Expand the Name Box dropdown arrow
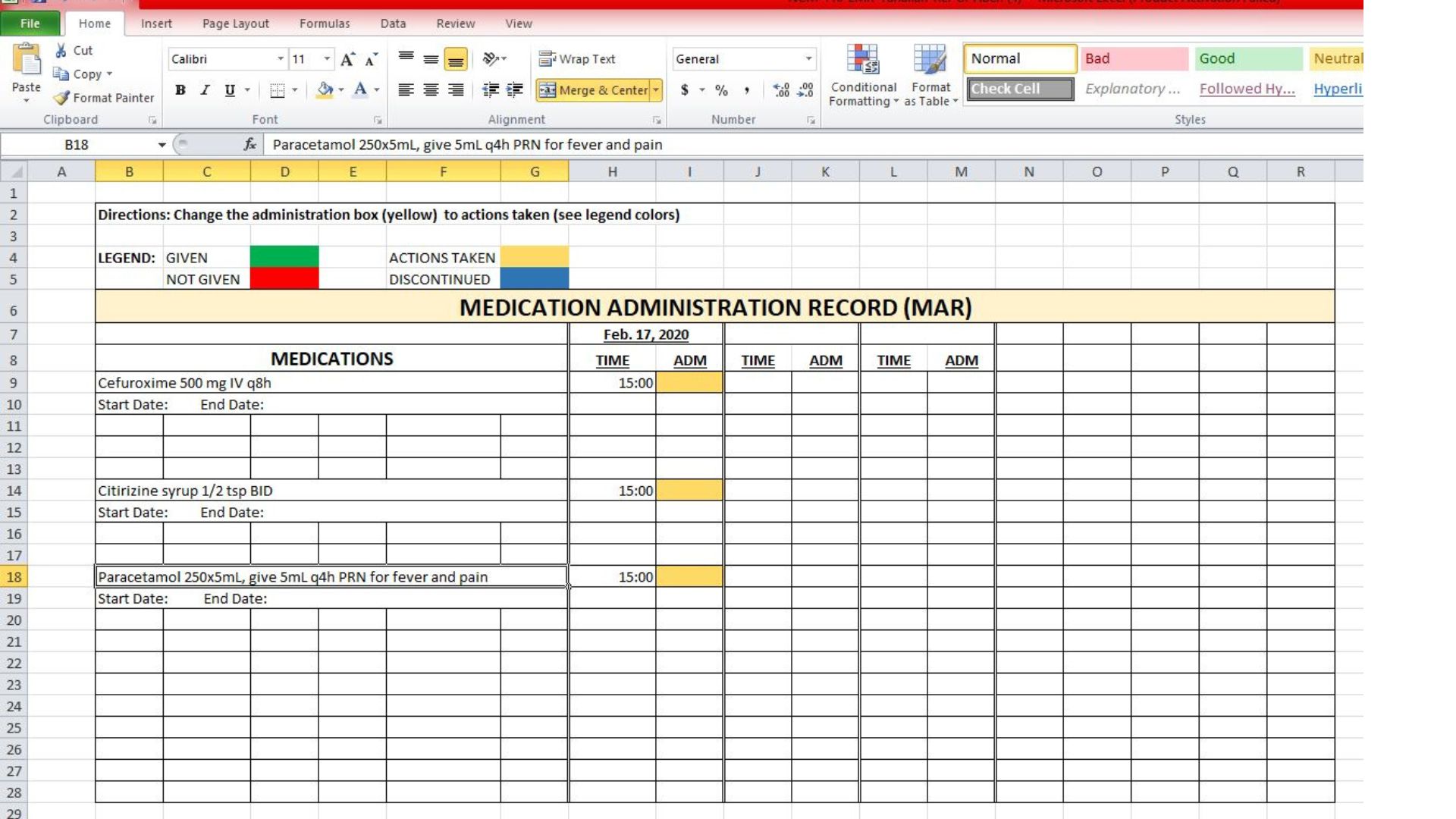Screen dimensions: 1456x819 162,145
